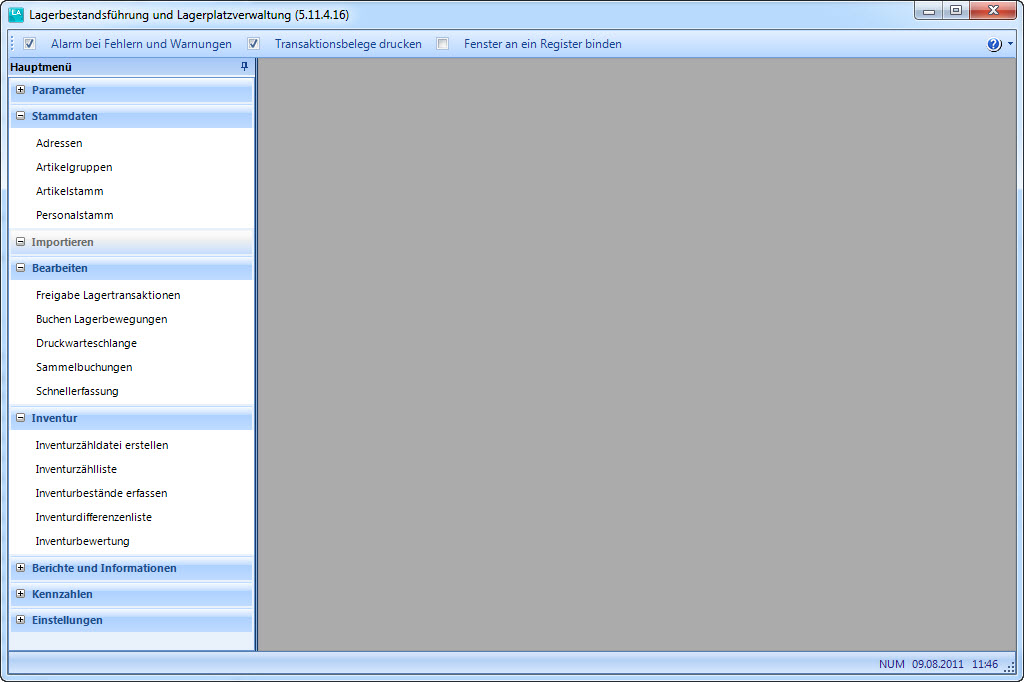Viewport: 1024px width, 682px height.
Task: Open Schnellerfassung entry
Action: pyautogui.click(x=77, y=391)
